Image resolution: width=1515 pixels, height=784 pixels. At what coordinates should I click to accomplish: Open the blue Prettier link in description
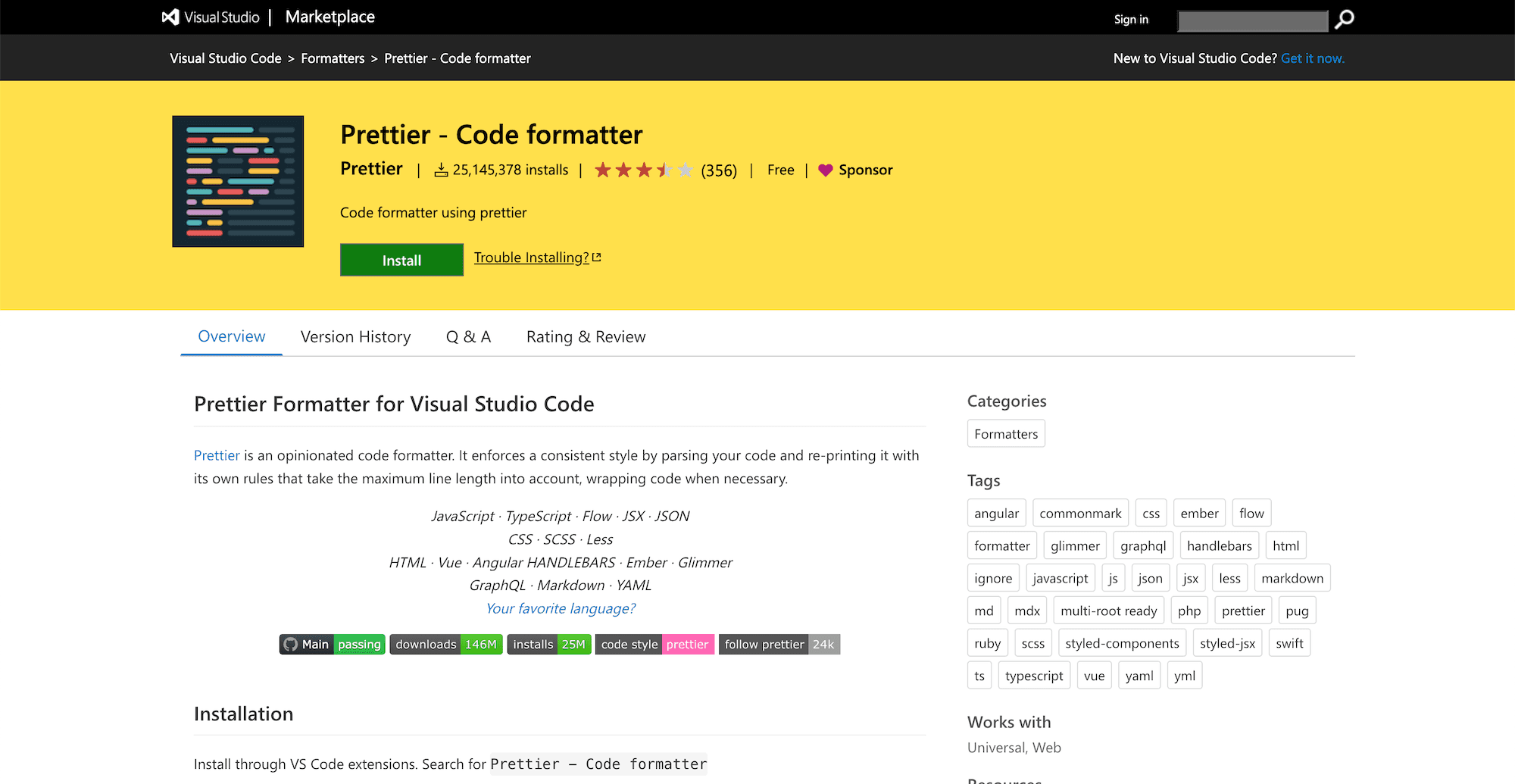(x=217, y=455)
